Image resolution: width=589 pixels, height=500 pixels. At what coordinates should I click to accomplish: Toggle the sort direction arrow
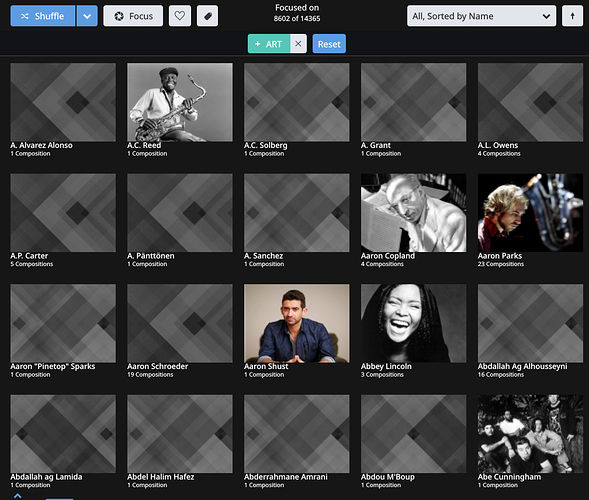coord(572,16)
